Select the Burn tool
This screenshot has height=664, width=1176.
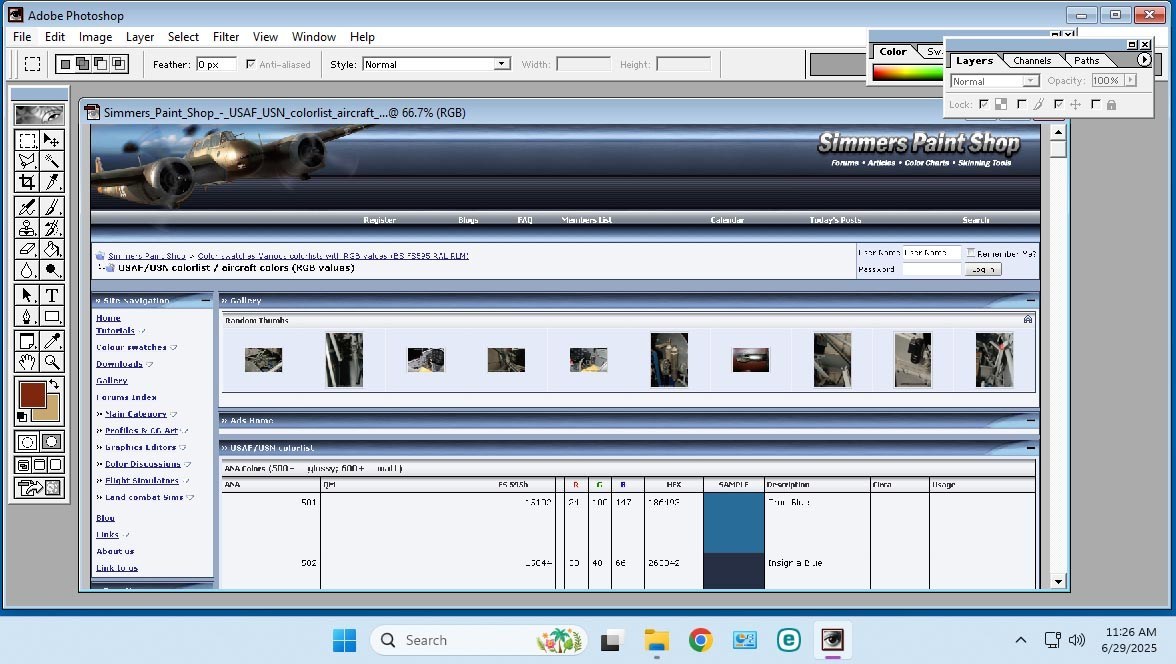tap(52, 270)
